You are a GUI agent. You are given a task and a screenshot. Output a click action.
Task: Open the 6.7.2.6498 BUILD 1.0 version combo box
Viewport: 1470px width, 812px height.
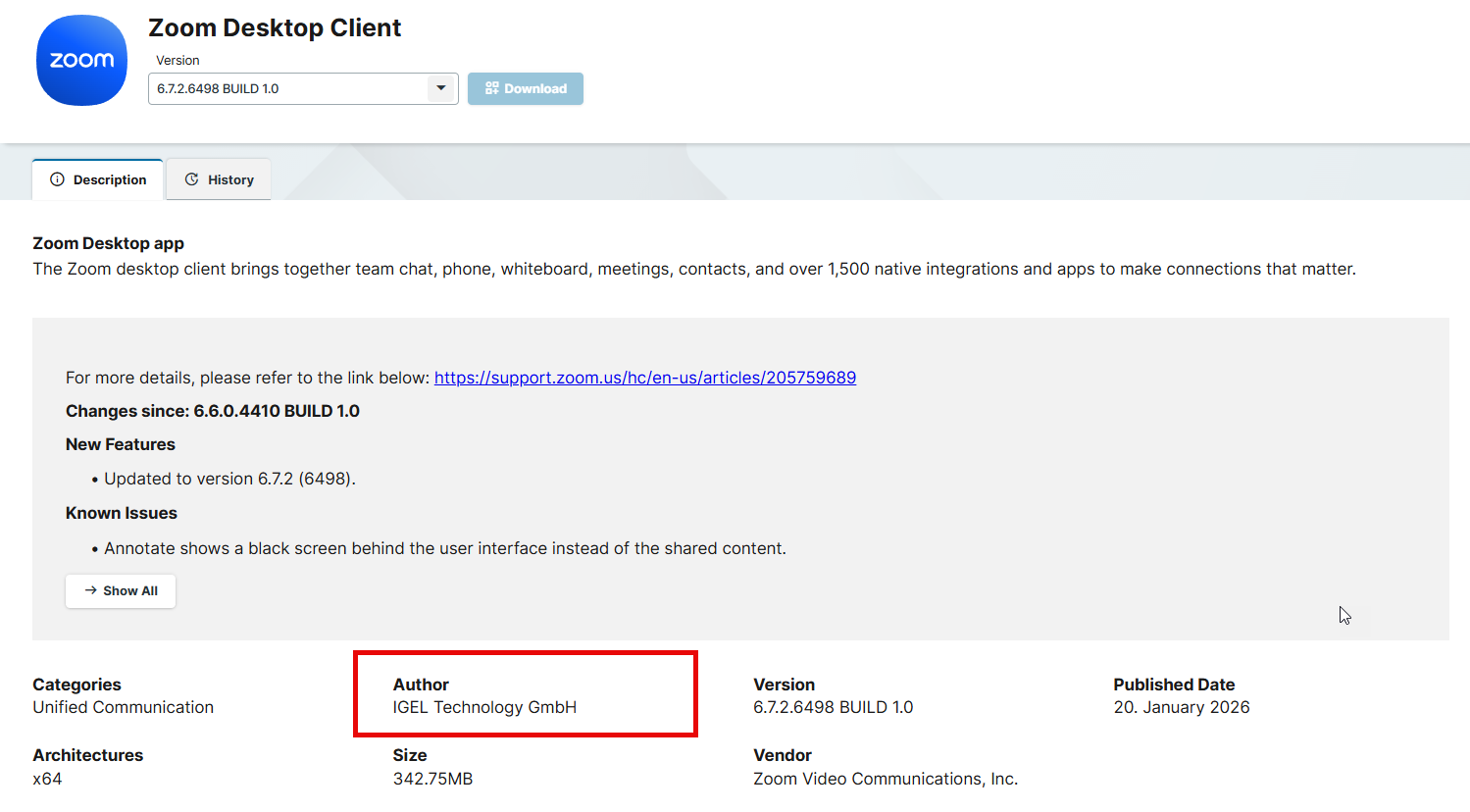point(289,88)
